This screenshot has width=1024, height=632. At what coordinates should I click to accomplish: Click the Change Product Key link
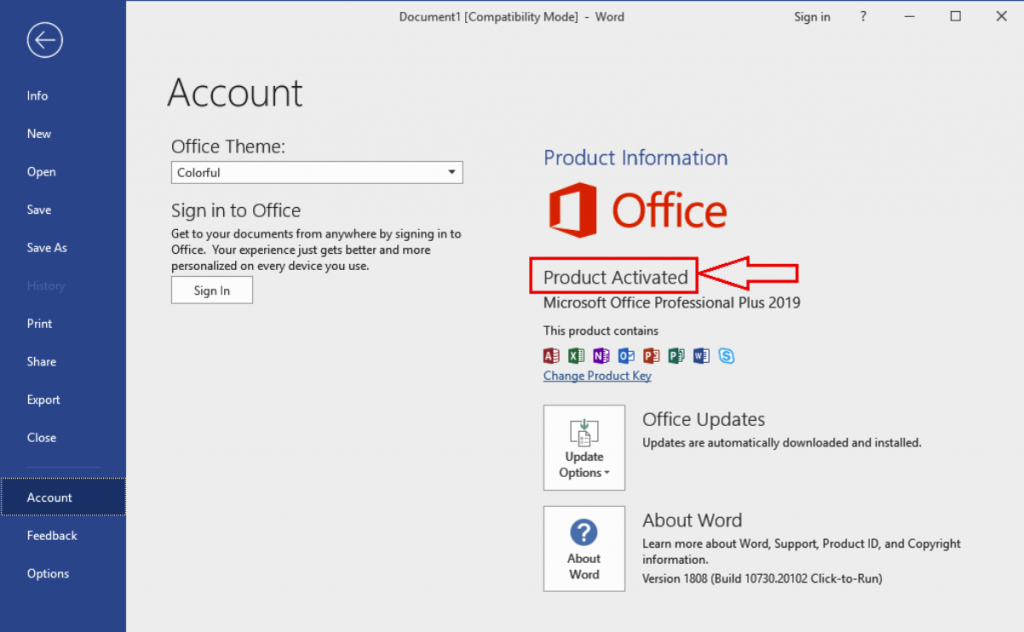click(x=597, y=375)
